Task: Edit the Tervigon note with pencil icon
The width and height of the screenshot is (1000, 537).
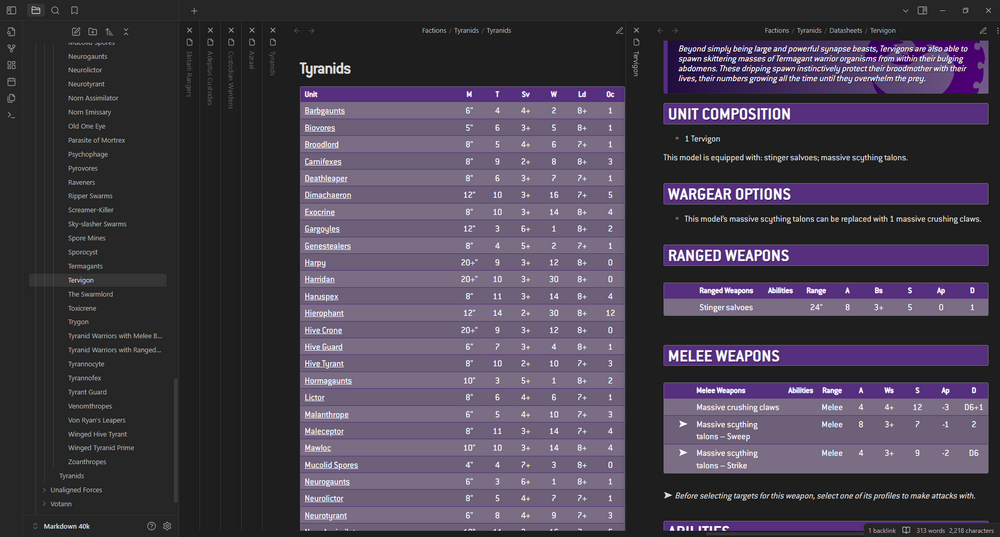Action: point(983,31)
